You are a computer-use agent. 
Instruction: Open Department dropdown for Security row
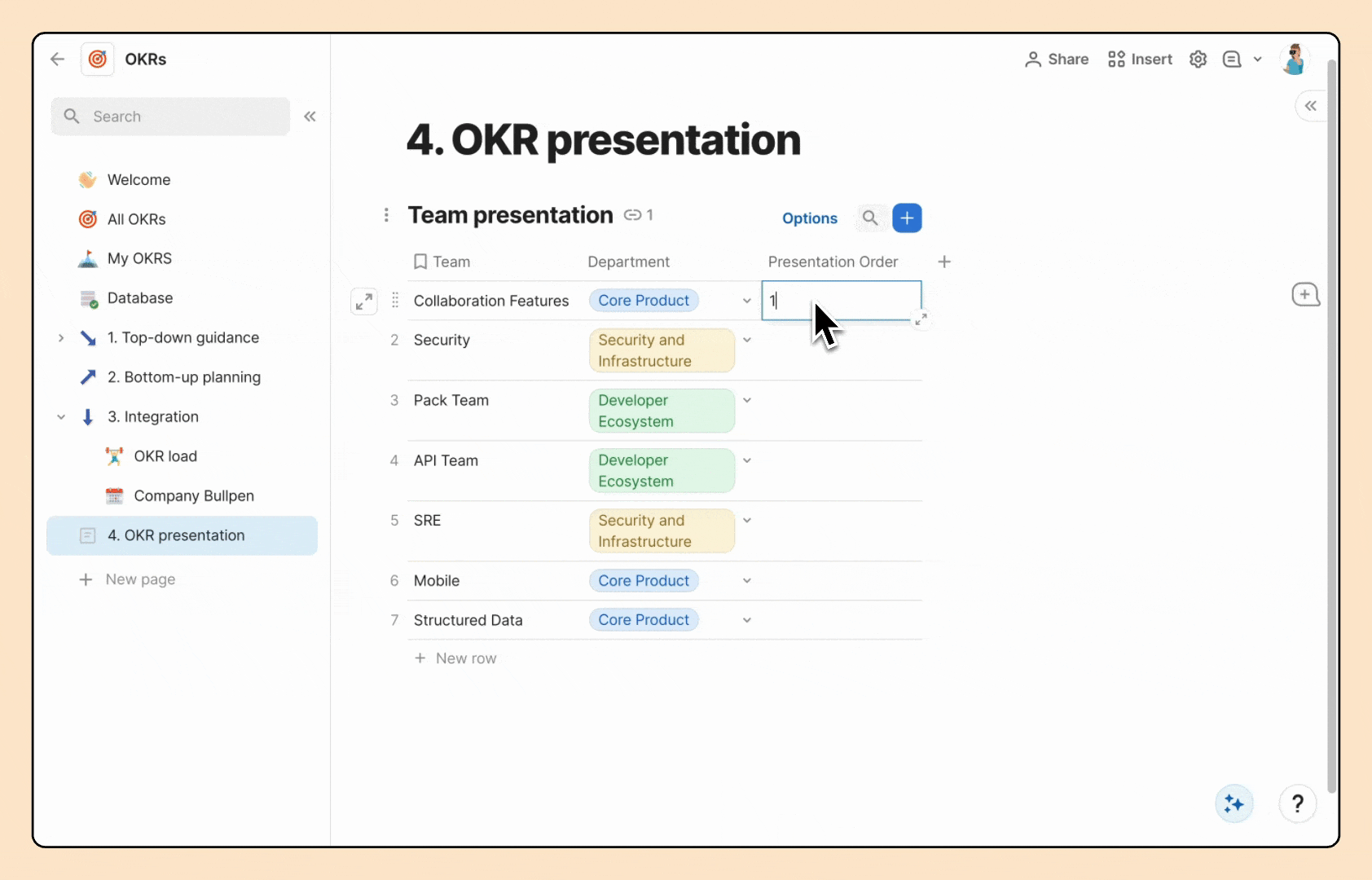[746, 340]
